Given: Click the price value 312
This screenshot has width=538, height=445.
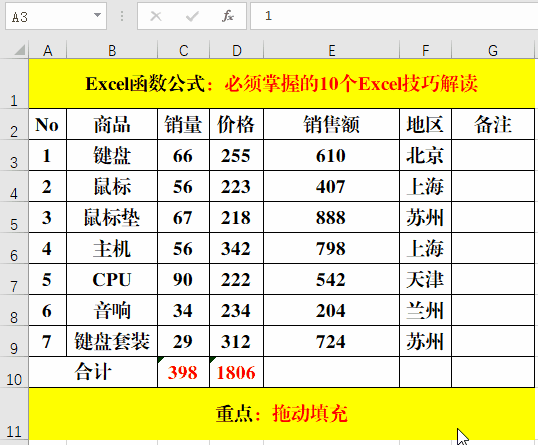Looking at the screenshot, I should pyautogui.click(x=236, y=341).
